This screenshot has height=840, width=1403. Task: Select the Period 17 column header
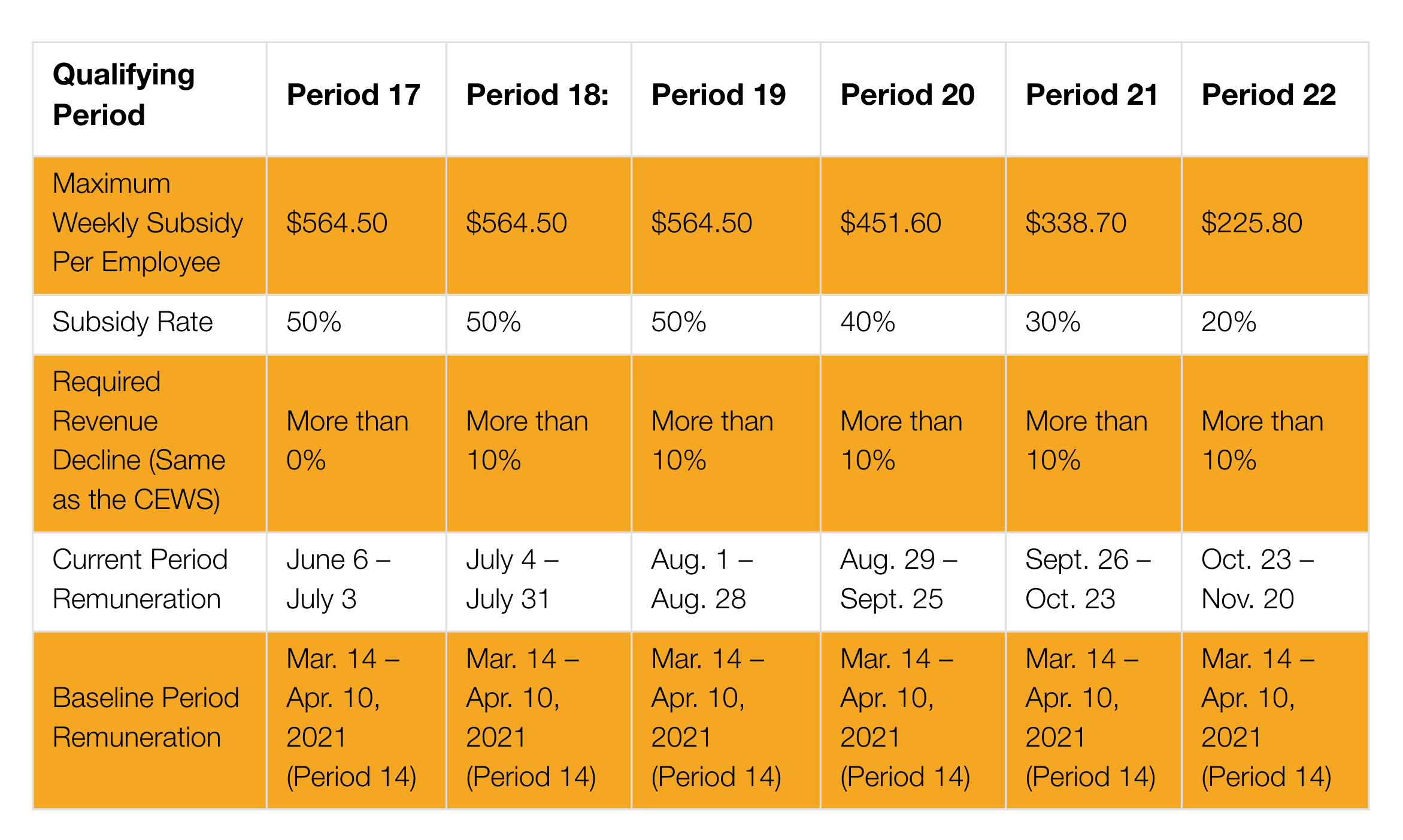click(353, 95)
